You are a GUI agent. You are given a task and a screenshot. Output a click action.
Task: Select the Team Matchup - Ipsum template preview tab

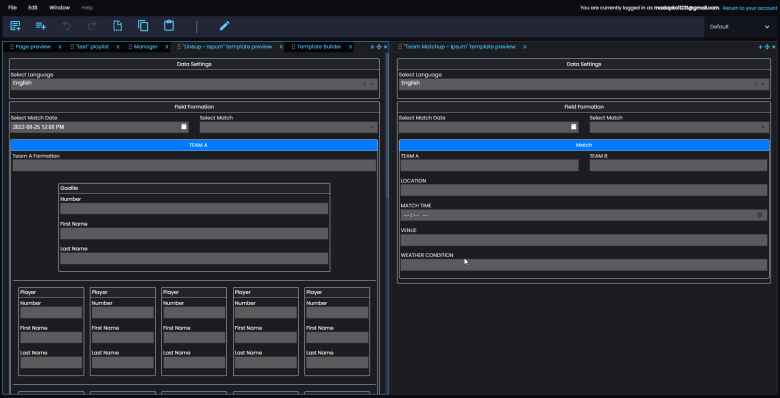[460, 47]
